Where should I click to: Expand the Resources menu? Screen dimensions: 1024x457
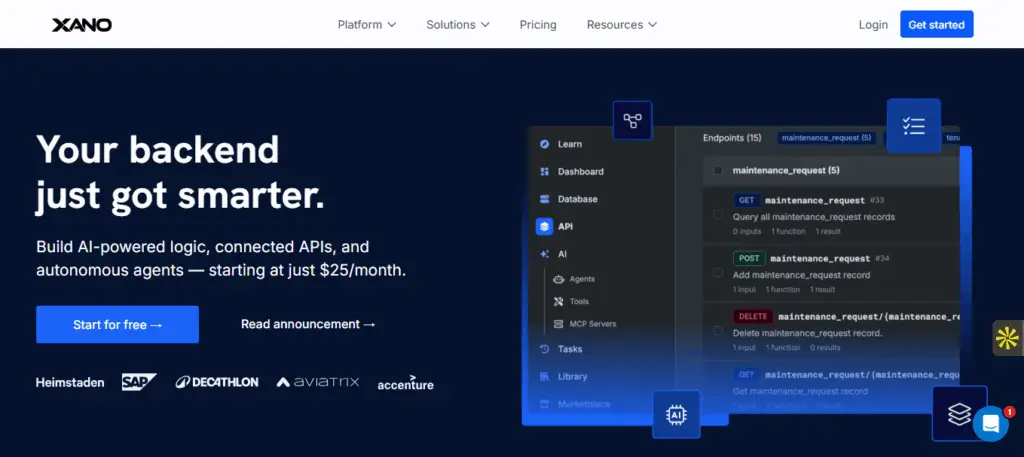[621, 24]
